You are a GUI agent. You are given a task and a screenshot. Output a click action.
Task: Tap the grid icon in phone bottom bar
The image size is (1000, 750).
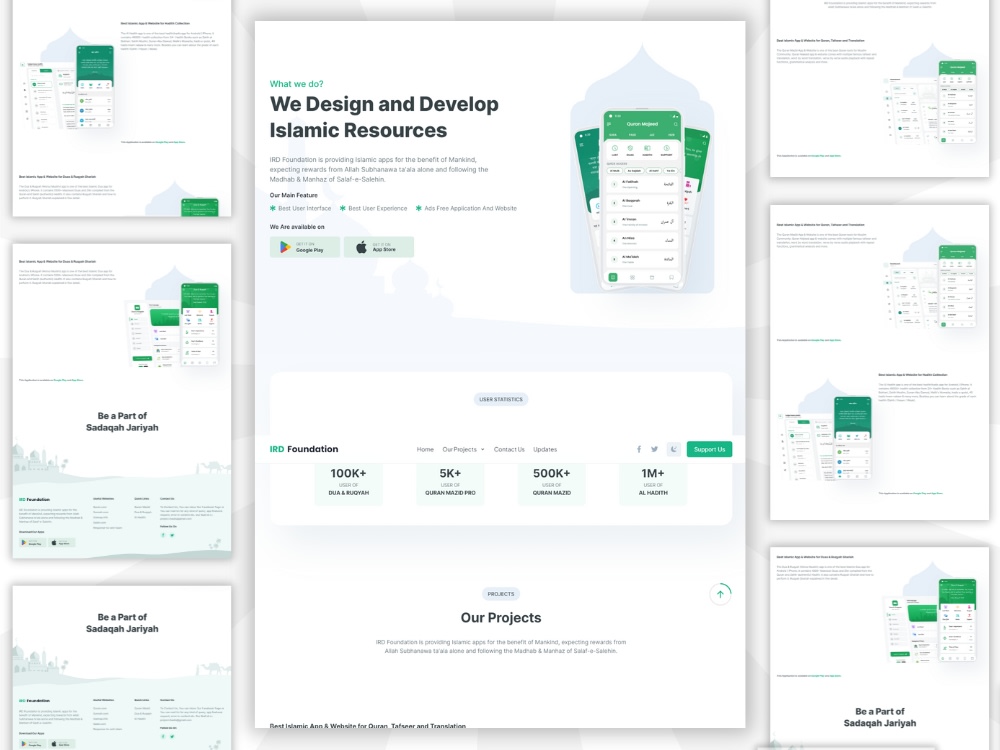(x=633, y=277)
